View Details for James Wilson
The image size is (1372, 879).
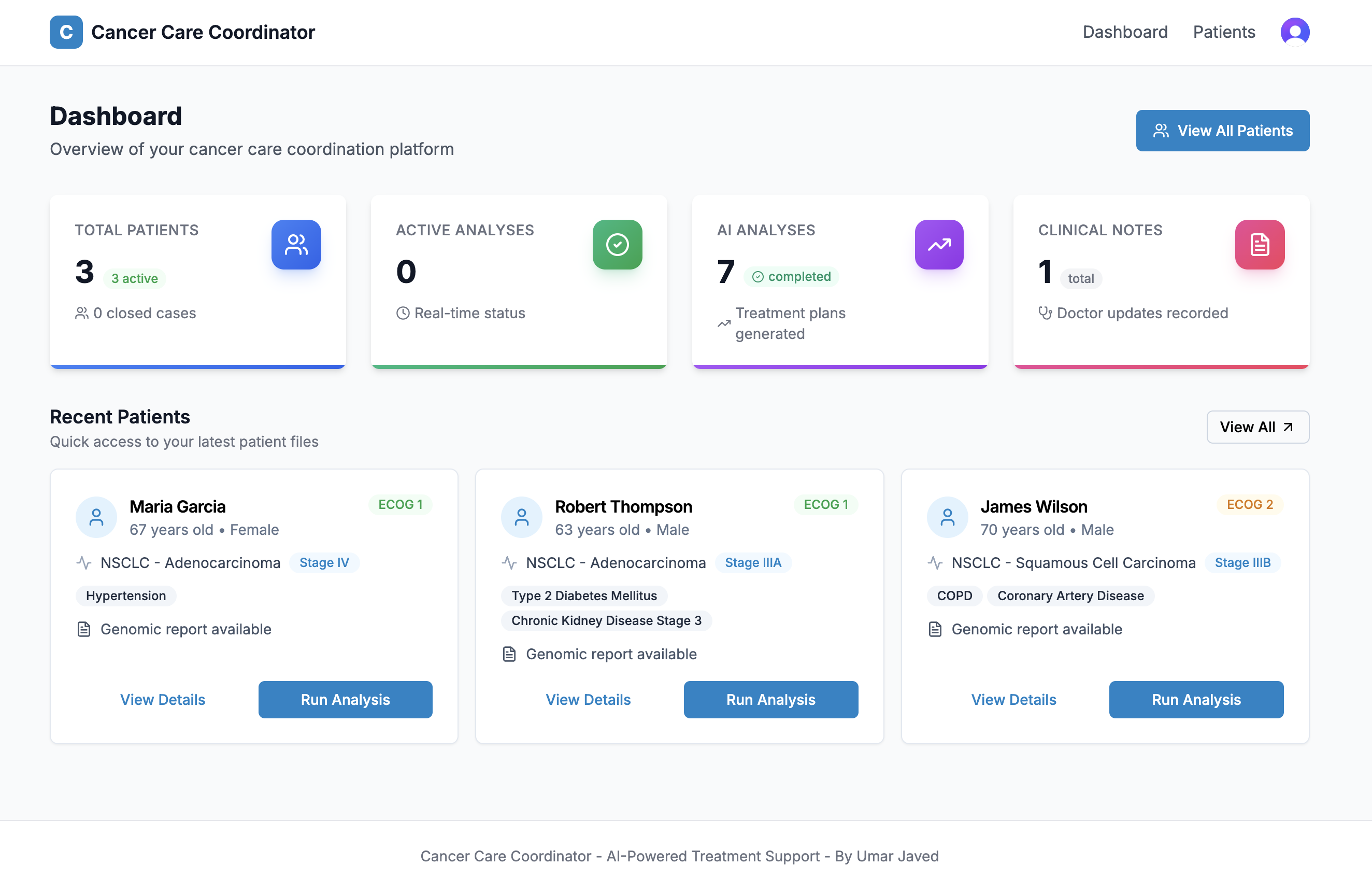[1014, 699]
